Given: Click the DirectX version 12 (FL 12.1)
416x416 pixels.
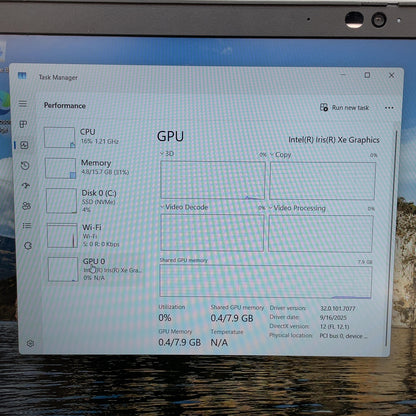Looking at the screenshot, I should [x=334, y=326].
